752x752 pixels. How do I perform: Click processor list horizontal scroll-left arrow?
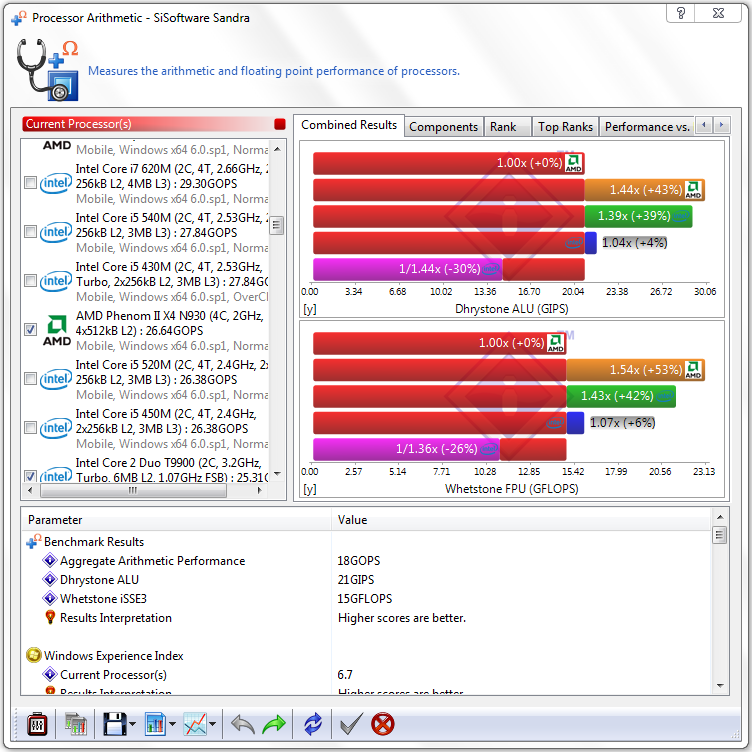coord(30,490)
